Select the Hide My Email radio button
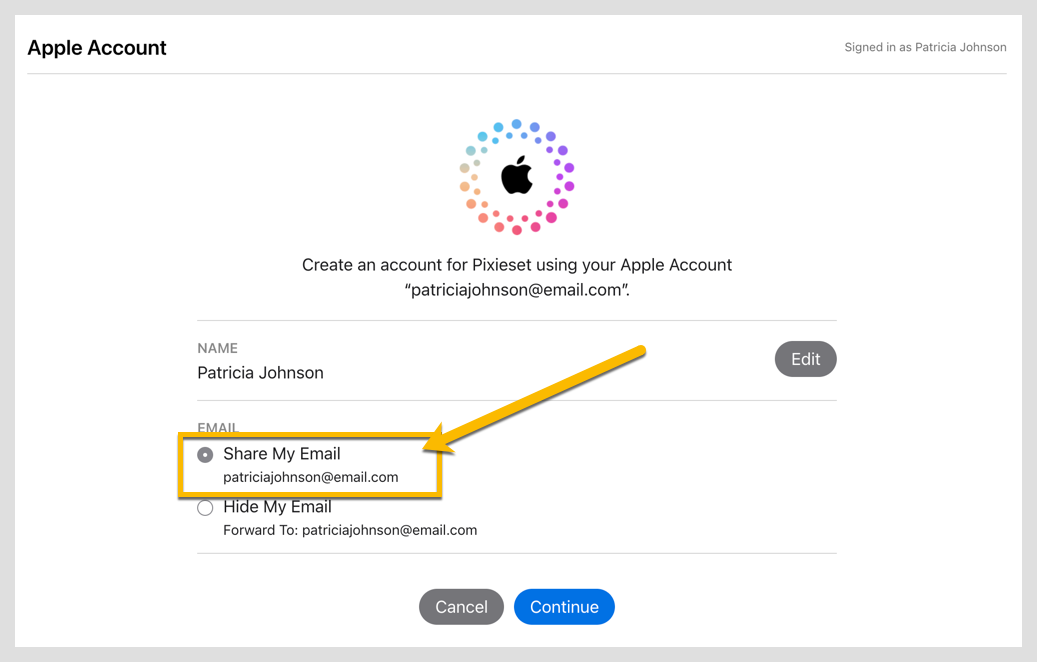Viewport: 1037px width, 662px height. [x=205, y=508]
